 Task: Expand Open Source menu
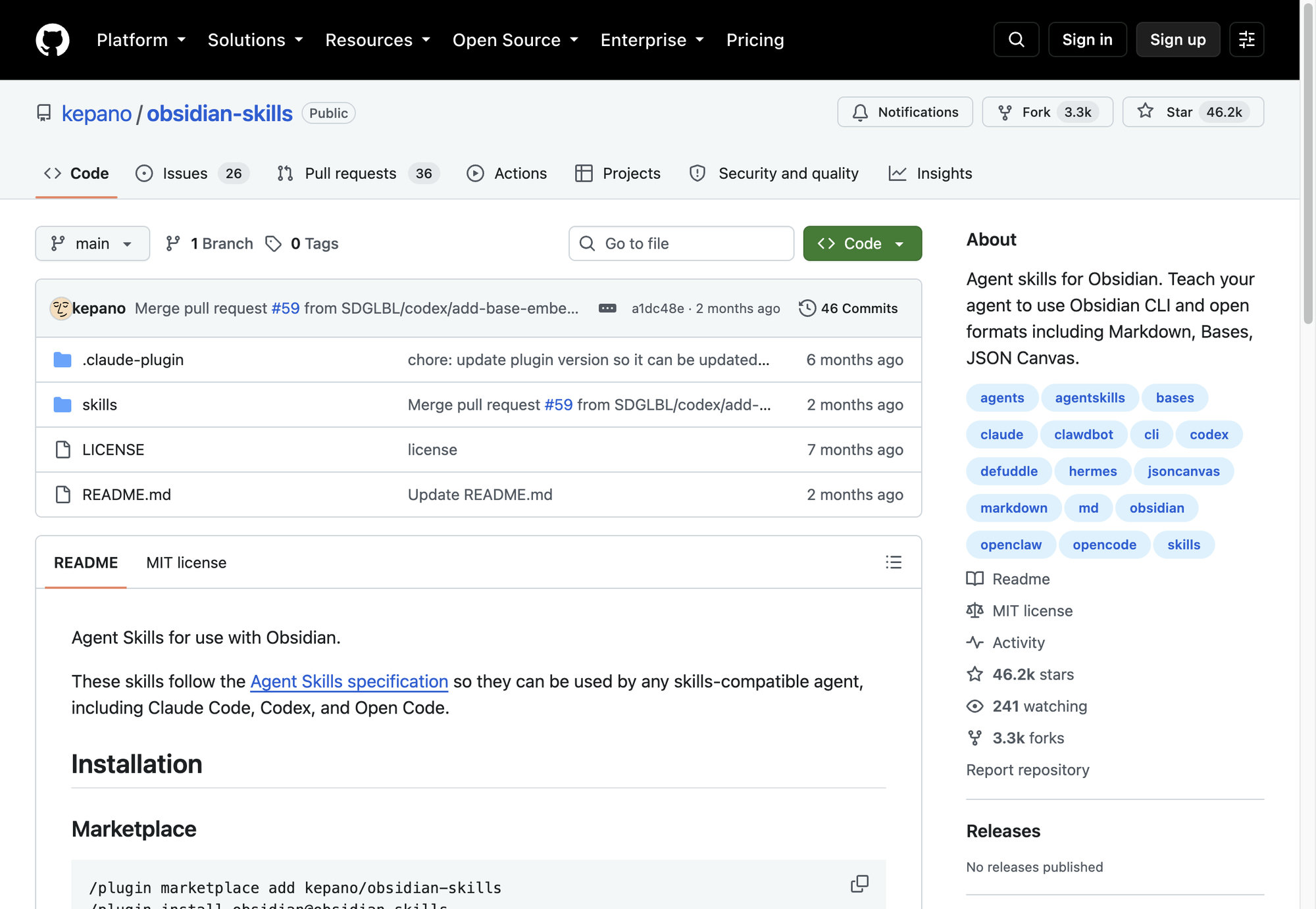pos(515,40)
